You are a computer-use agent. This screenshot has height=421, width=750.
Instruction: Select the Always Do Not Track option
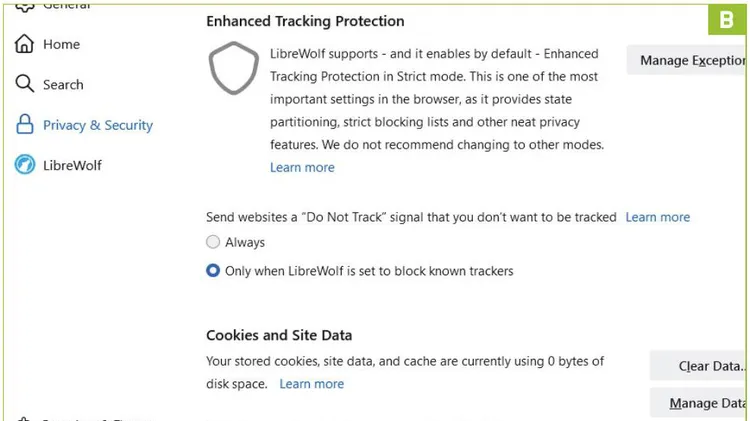(213, 242)
